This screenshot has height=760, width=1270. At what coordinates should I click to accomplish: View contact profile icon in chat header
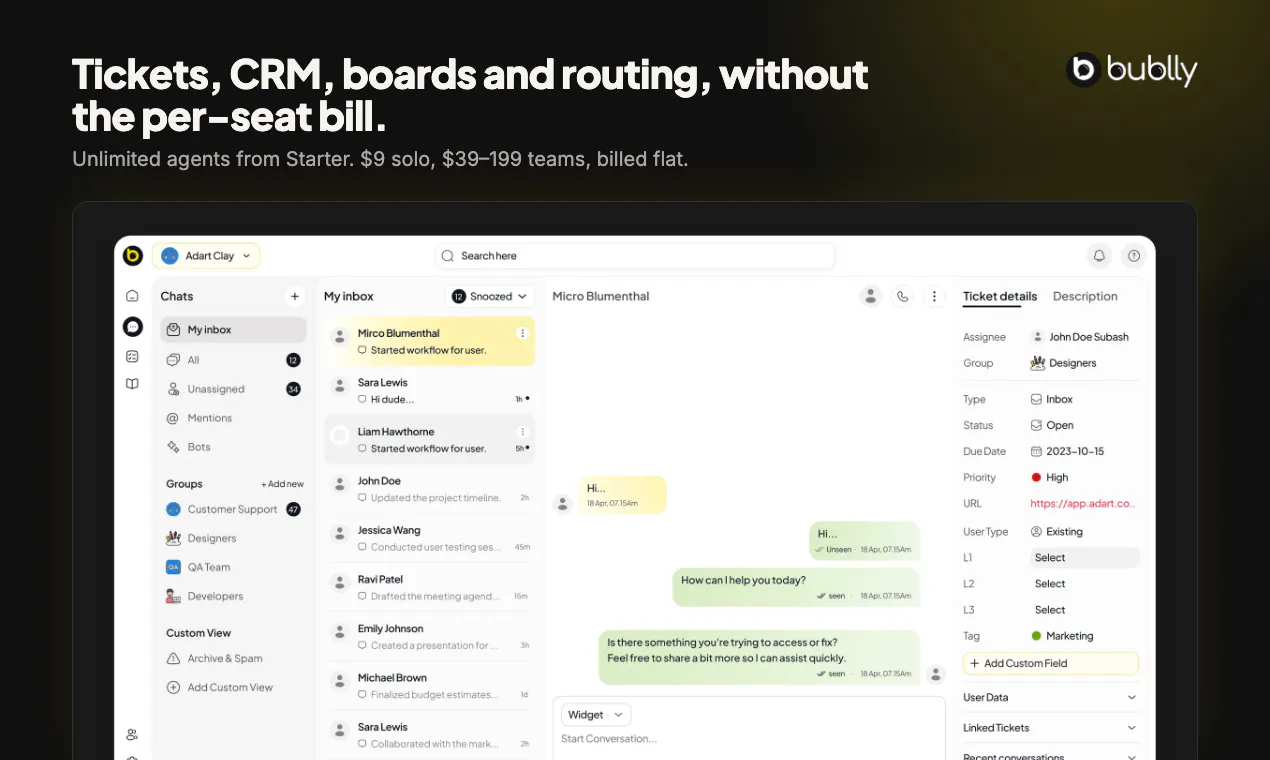[871, 296]
